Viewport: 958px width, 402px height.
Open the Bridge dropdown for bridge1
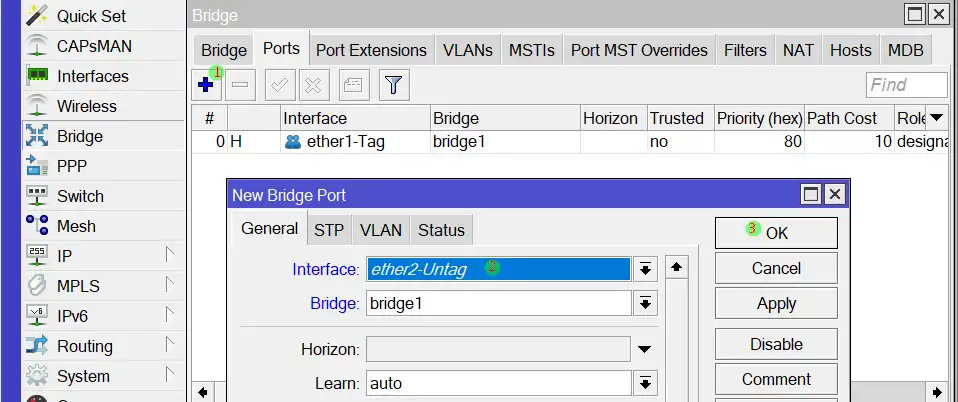(645, 303)
